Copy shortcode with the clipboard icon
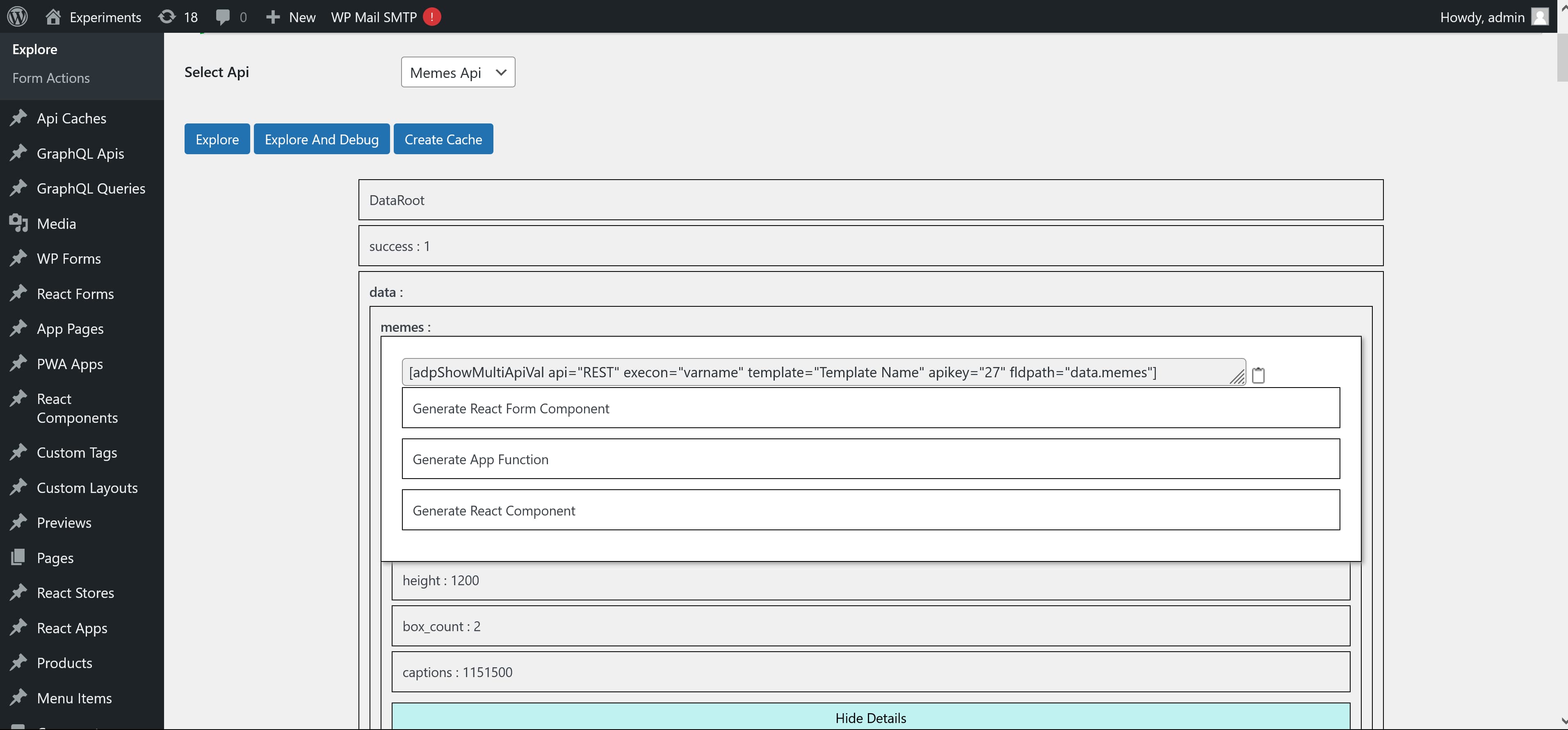1568x730 pixels. (1258, 375)
